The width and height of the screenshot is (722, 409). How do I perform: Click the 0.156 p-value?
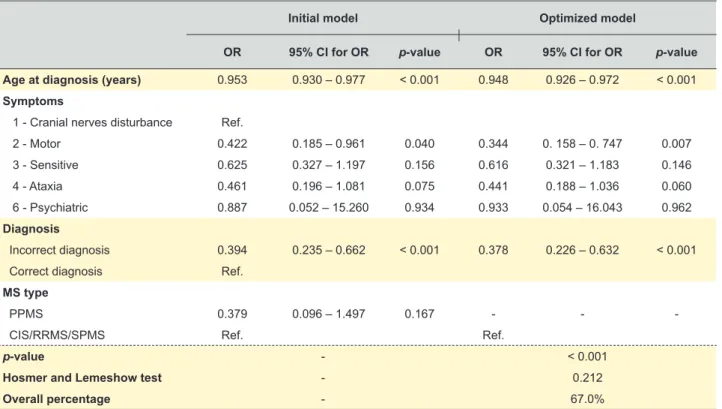click(419, 165)
